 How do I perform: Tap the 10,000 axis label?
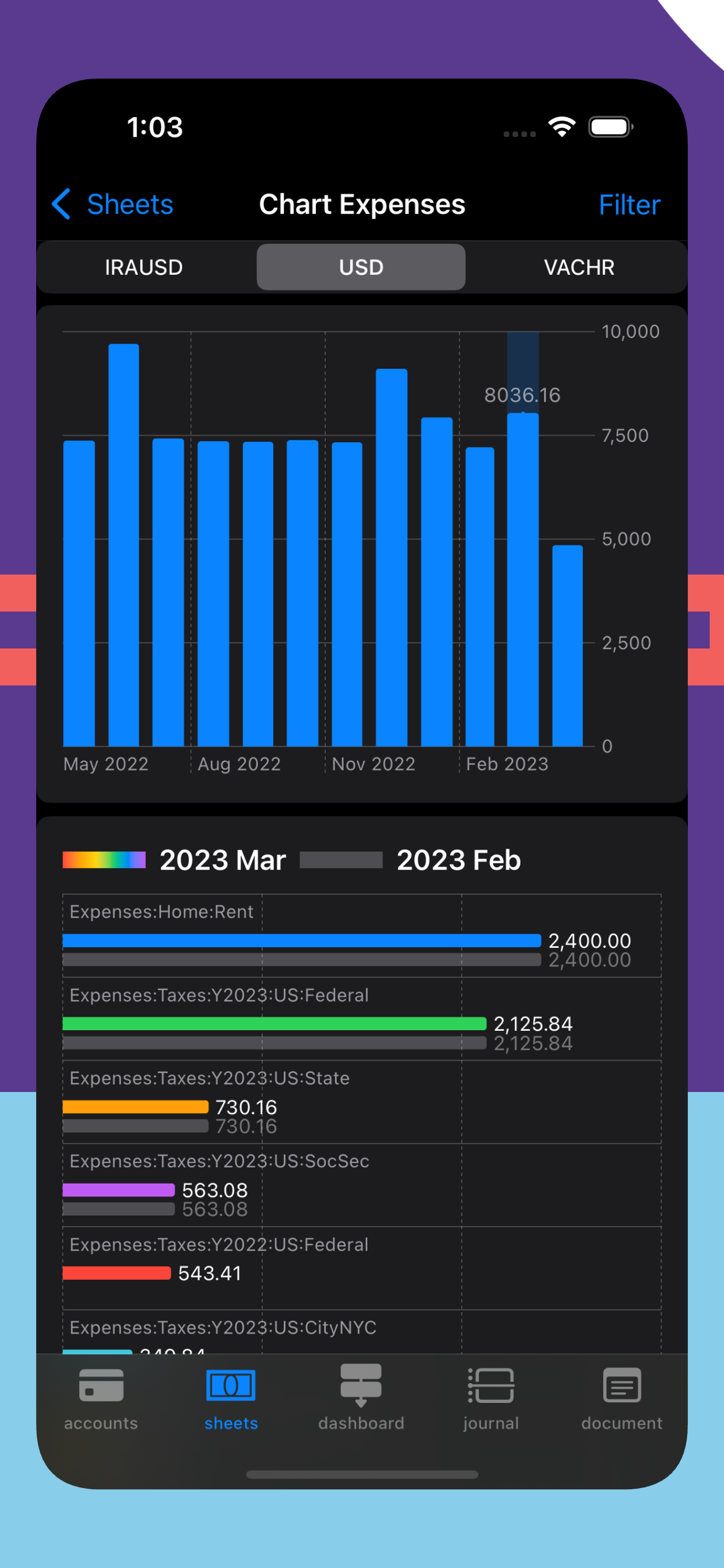coord(630,332)
